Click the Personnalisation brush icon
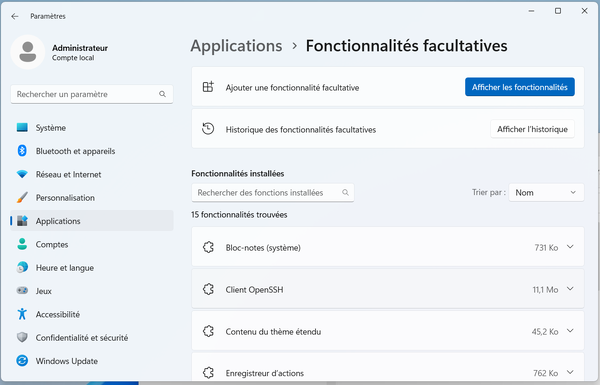 point(22,197)
